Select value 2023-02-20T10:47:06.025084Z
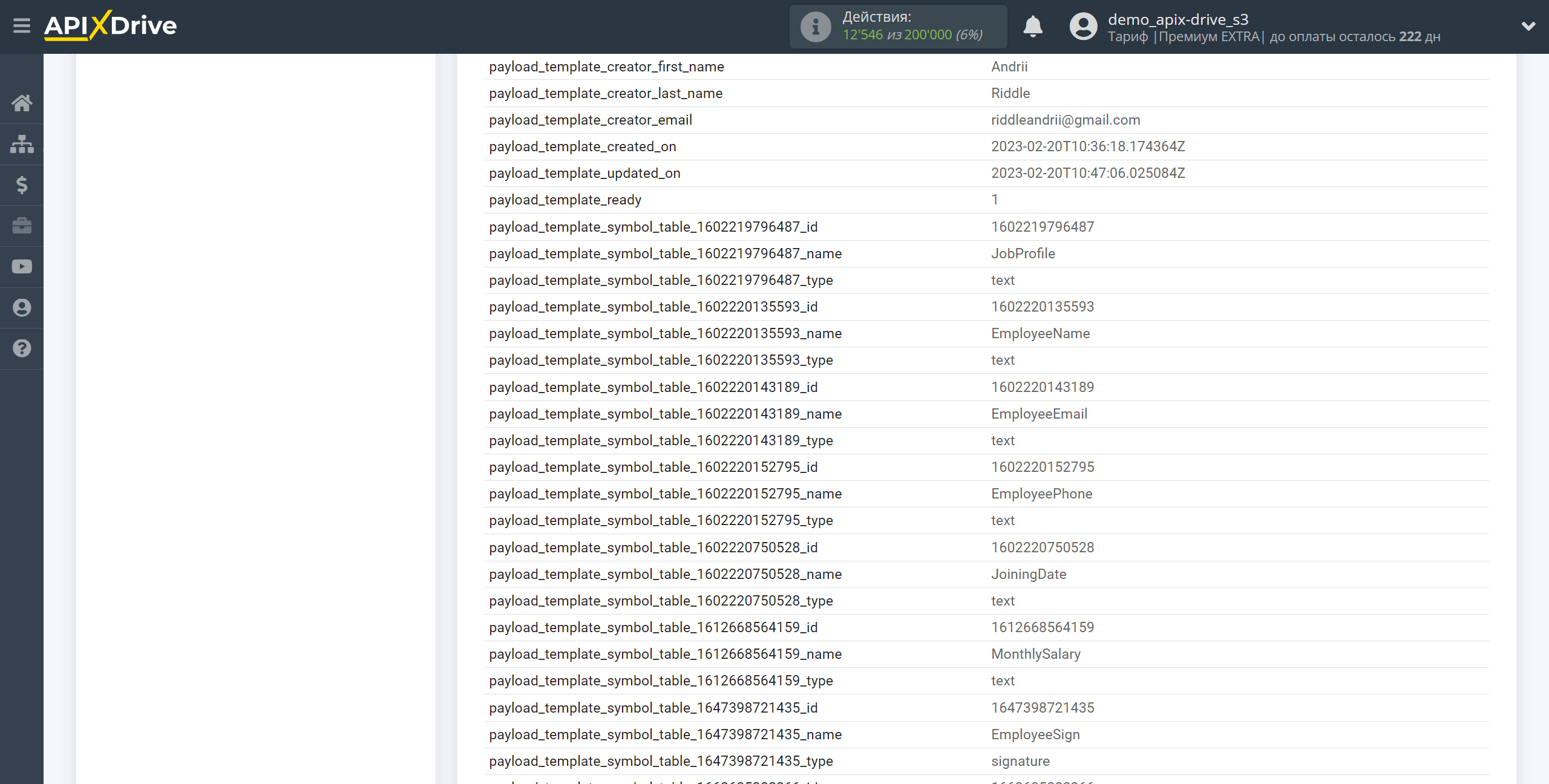This screenshot has height=784, width=1549. point(1088,173)
